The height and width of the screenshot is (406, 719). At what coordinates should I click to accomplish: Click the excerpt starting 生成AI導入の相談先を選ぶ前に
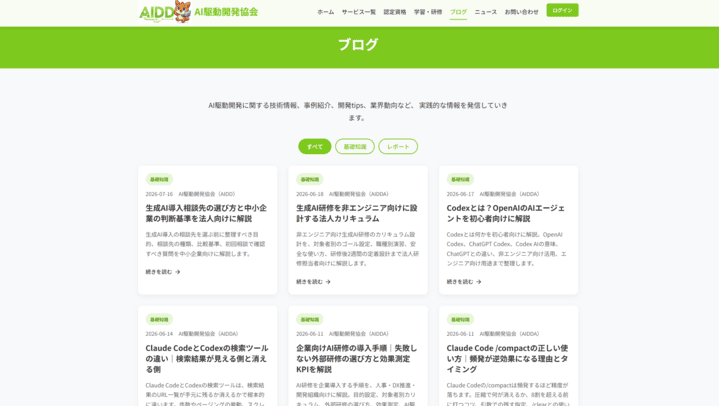pyautogui.click(x=205, y=244)
